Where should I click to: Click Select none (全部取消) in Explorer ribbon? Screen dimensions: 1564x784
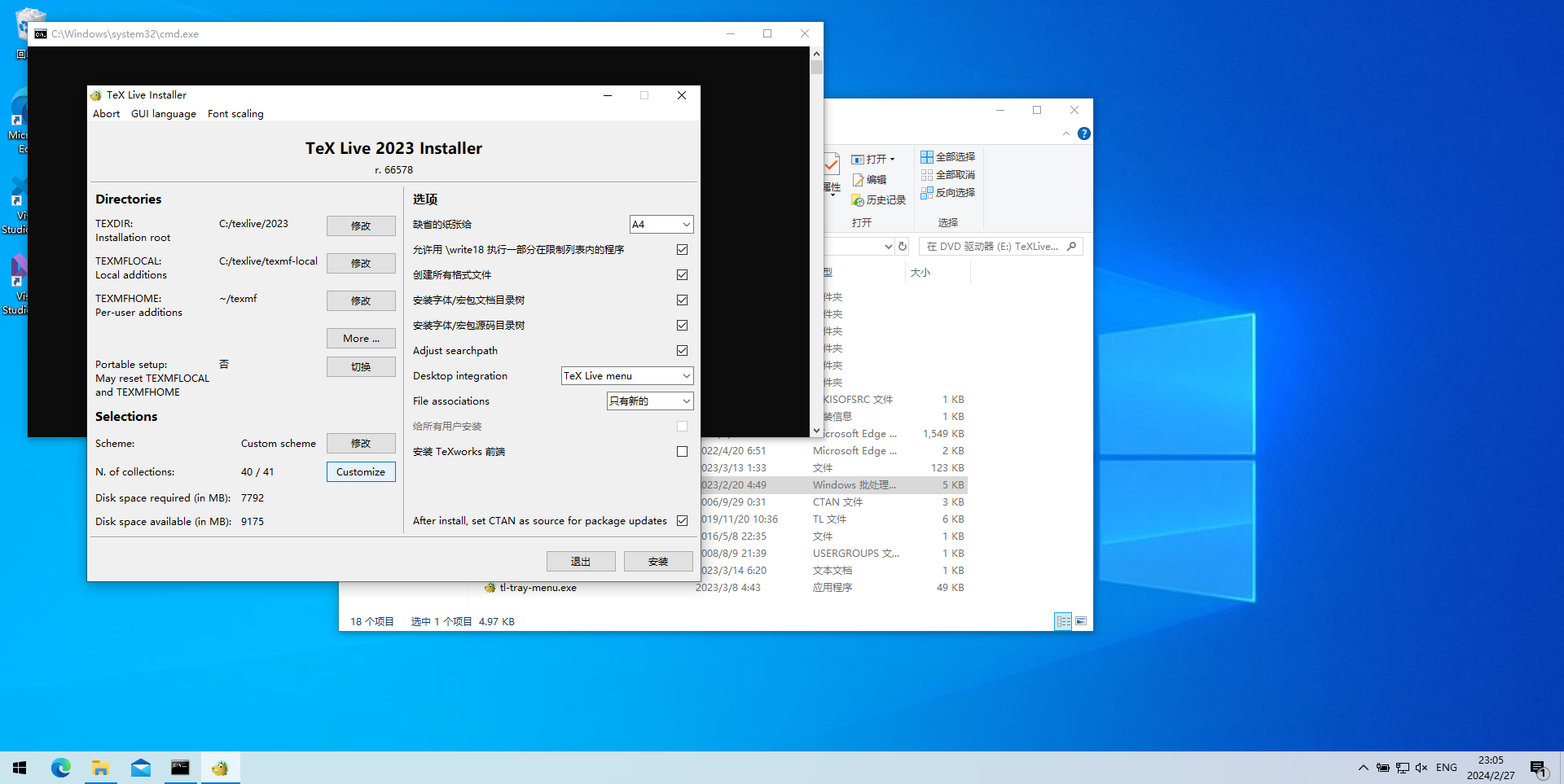[x=947, y=175]
